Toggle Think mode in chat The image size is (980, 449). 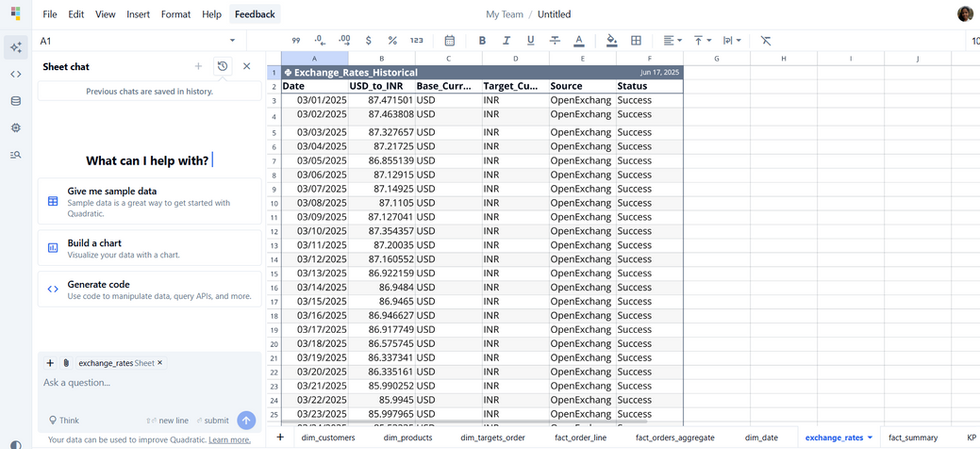(64, 420)
